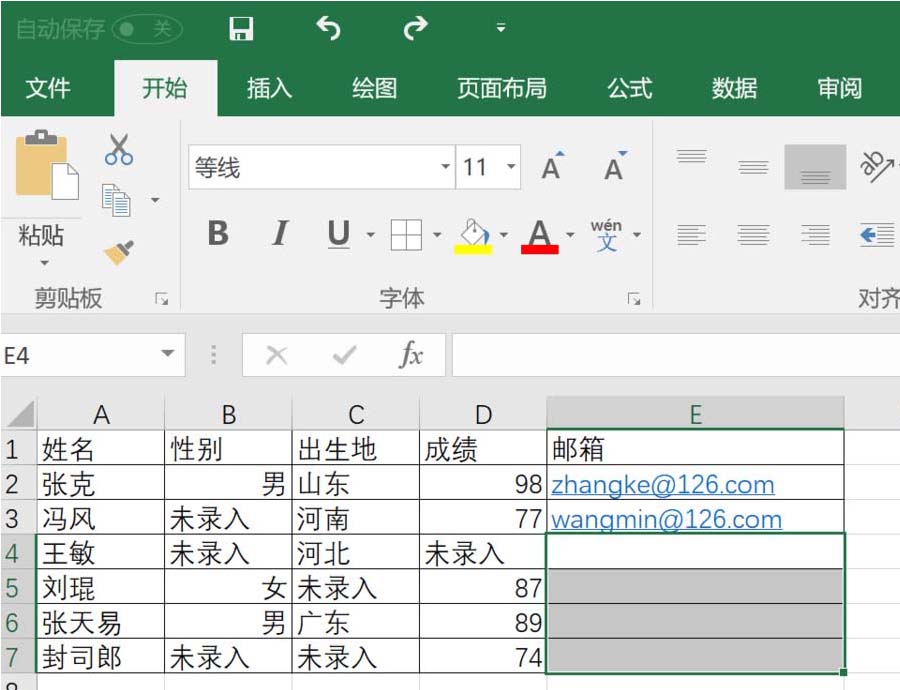The height and width of the screenshot is (690, 900).
Task: Click the cell with score 98
Action: [483, 483]
